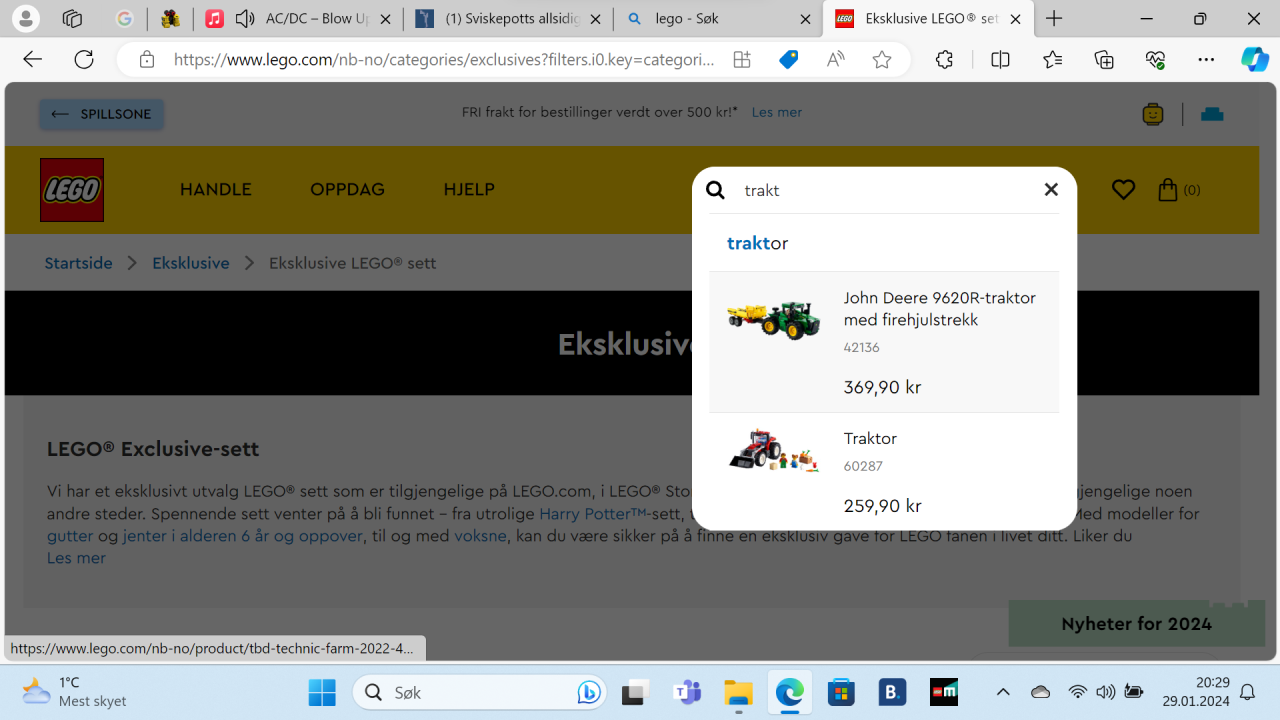Open the browser profile icon

(26, 19)
